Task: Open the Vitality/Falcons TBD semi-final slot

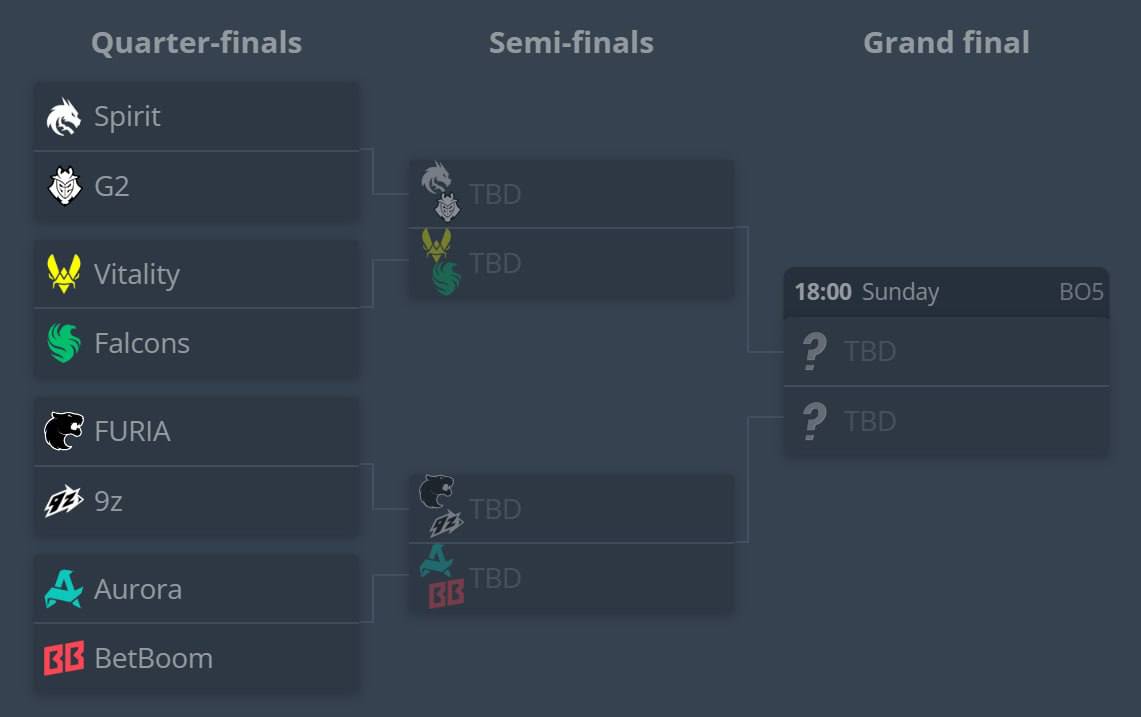Action: coord(571,263)
